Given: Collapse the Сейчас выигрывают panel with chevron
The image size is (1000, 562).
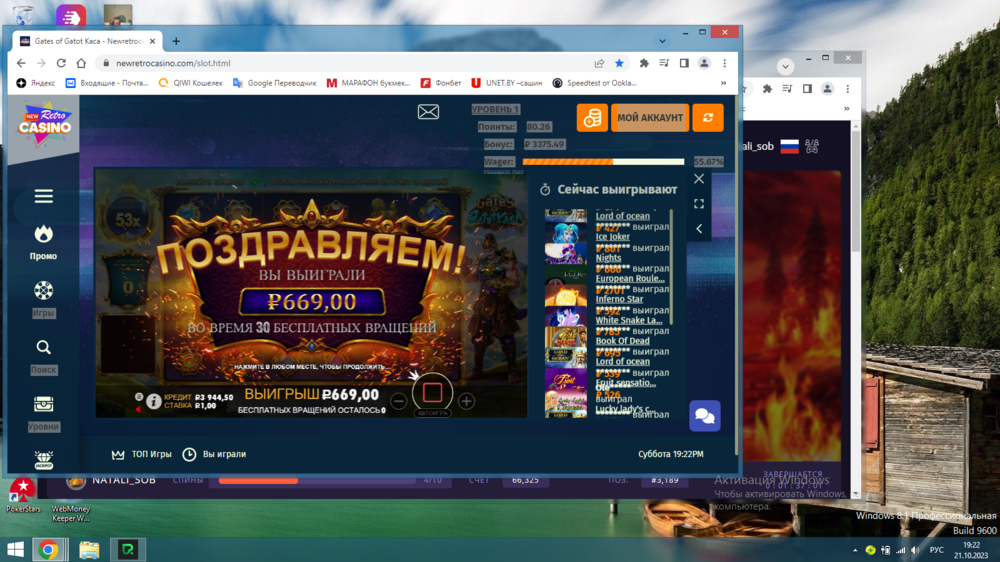Looking at the screenshot, I should click(x=699, y=229).
